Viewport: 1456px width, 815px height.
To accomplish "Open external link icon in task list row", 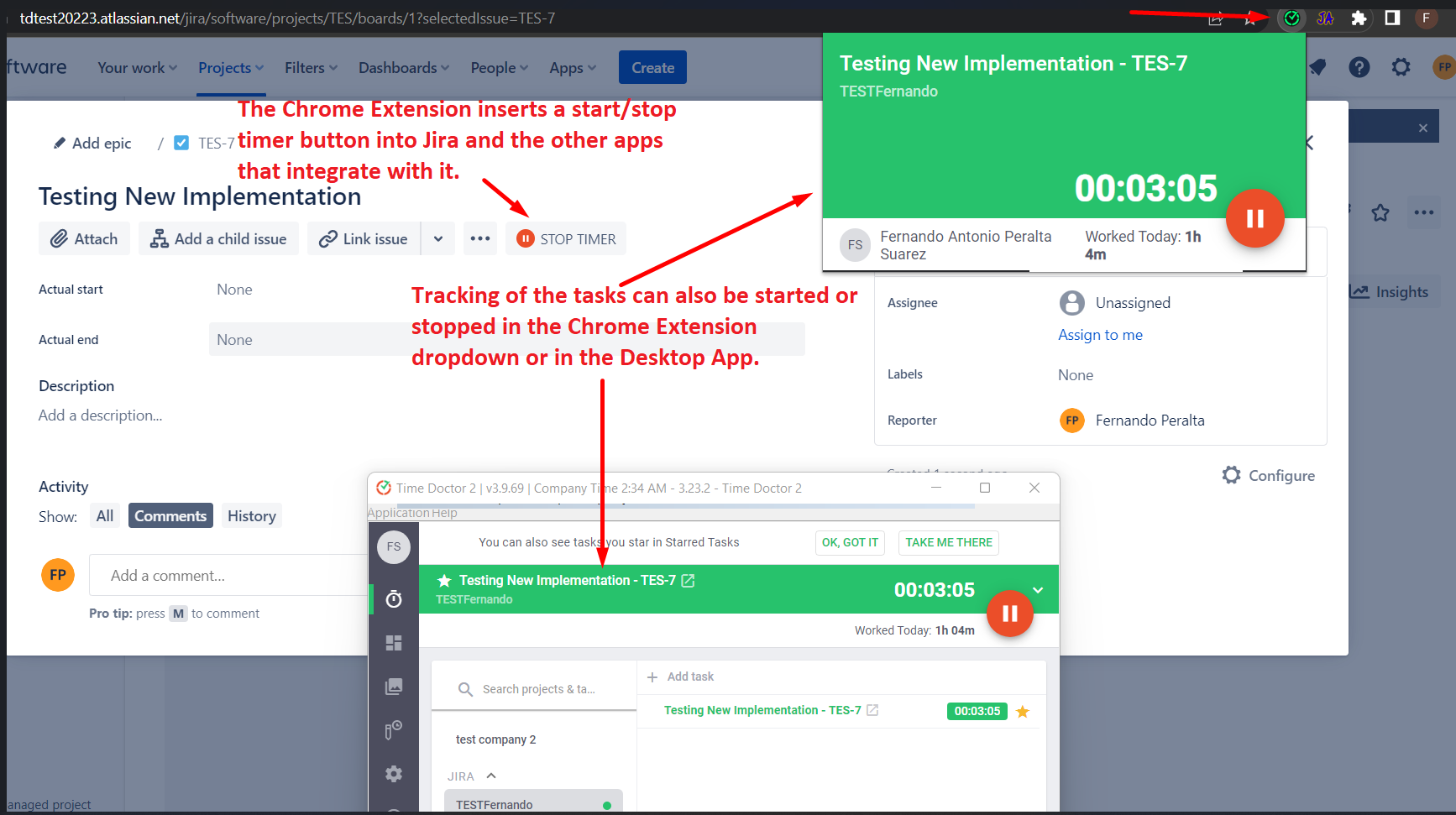I will tap(872, 710).
